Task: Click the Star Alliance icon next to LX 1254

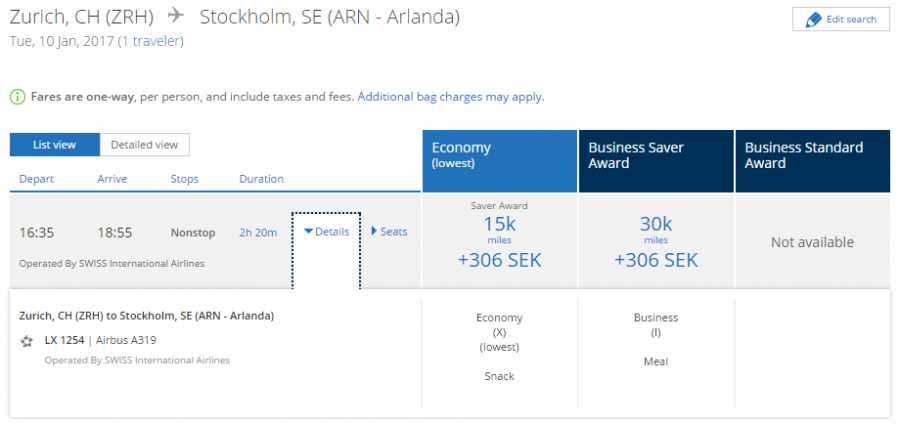Action: pos(26,341)
